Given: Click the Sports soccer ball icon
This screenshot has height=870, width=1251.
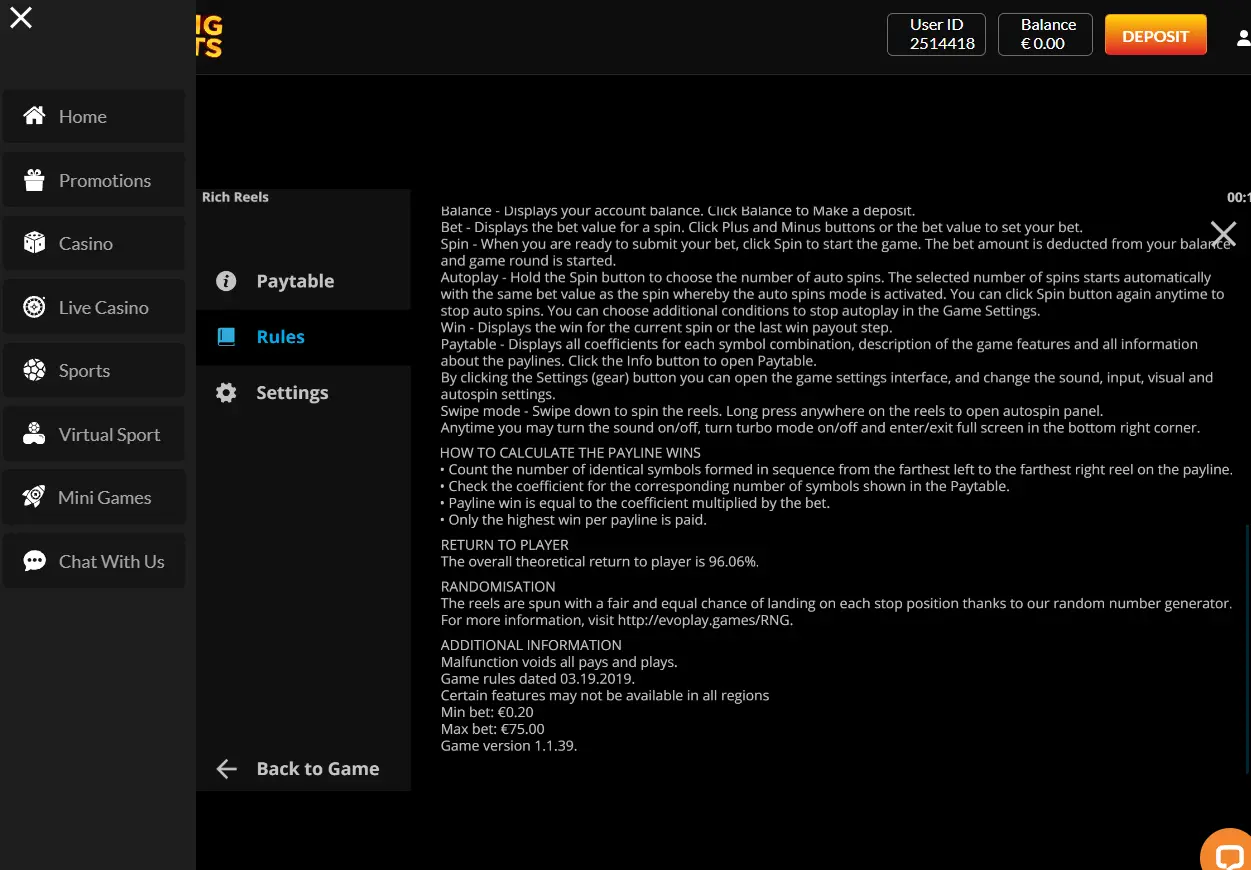Looking at the screenshot, I should pyautogui.click(x=34, y=370).
